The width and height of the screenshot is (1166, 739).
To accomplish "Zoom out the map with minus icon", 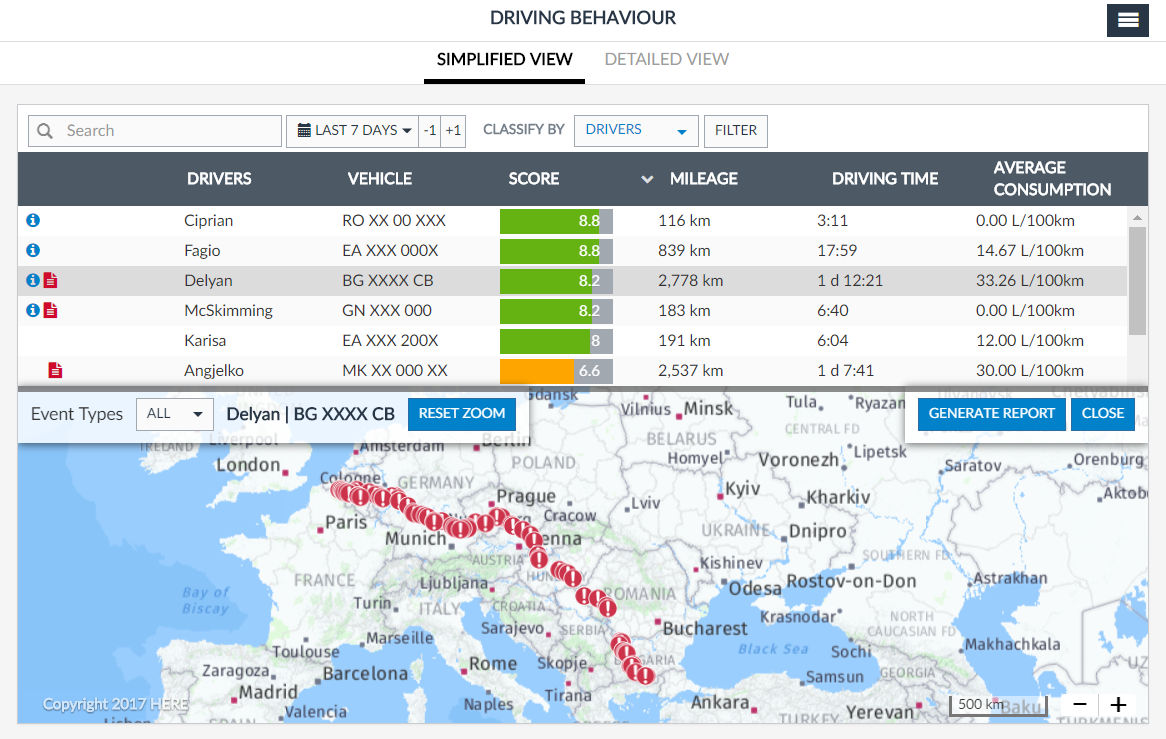I will tap(1080, 705).
